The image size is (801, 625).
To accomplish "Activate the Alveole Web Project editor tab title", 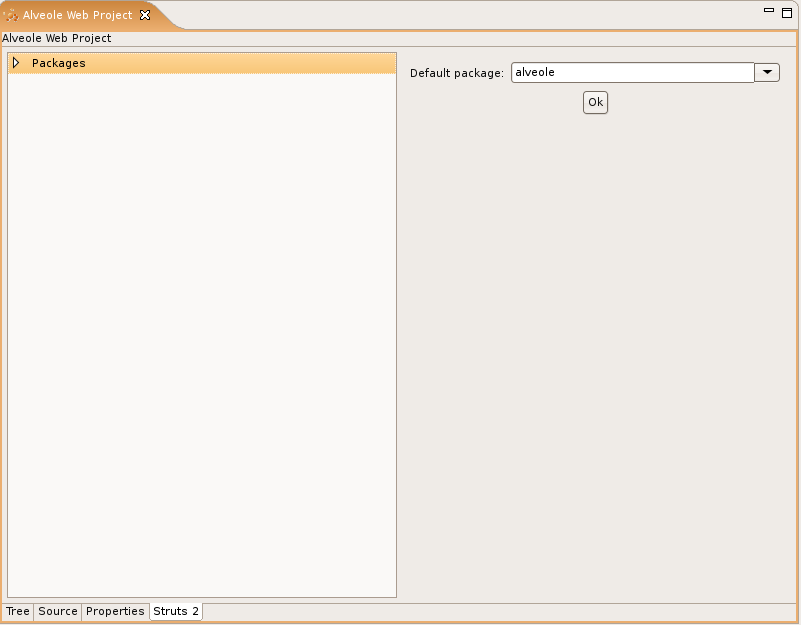I will coord(77,15).
